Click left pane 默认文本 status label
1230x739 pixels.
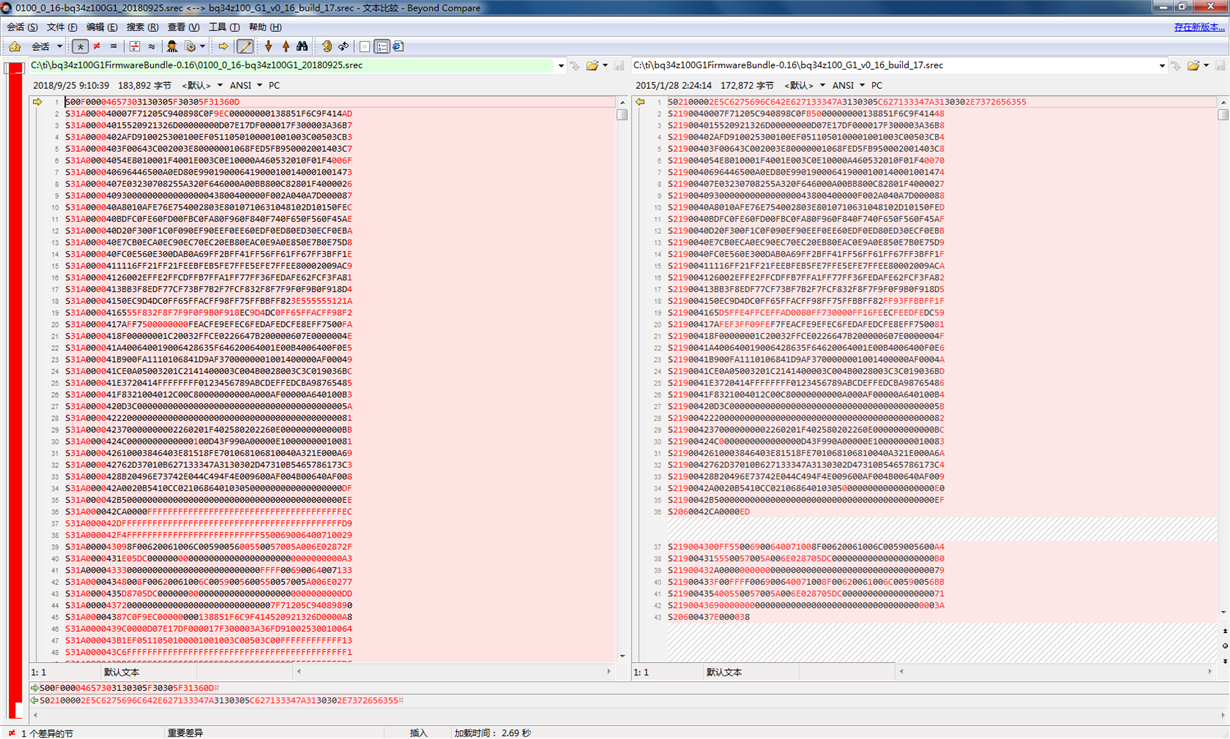(x=123, y=673)
